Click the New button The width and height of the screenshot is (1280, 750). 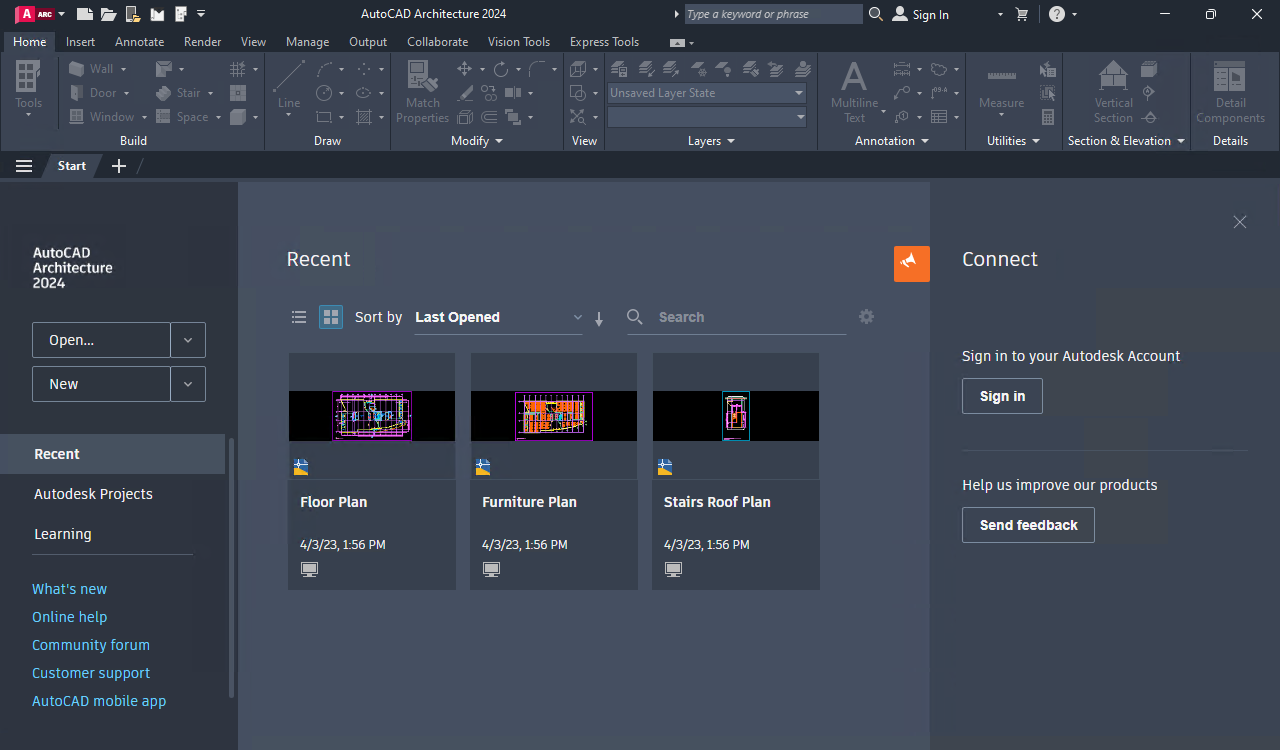[101, 384]
